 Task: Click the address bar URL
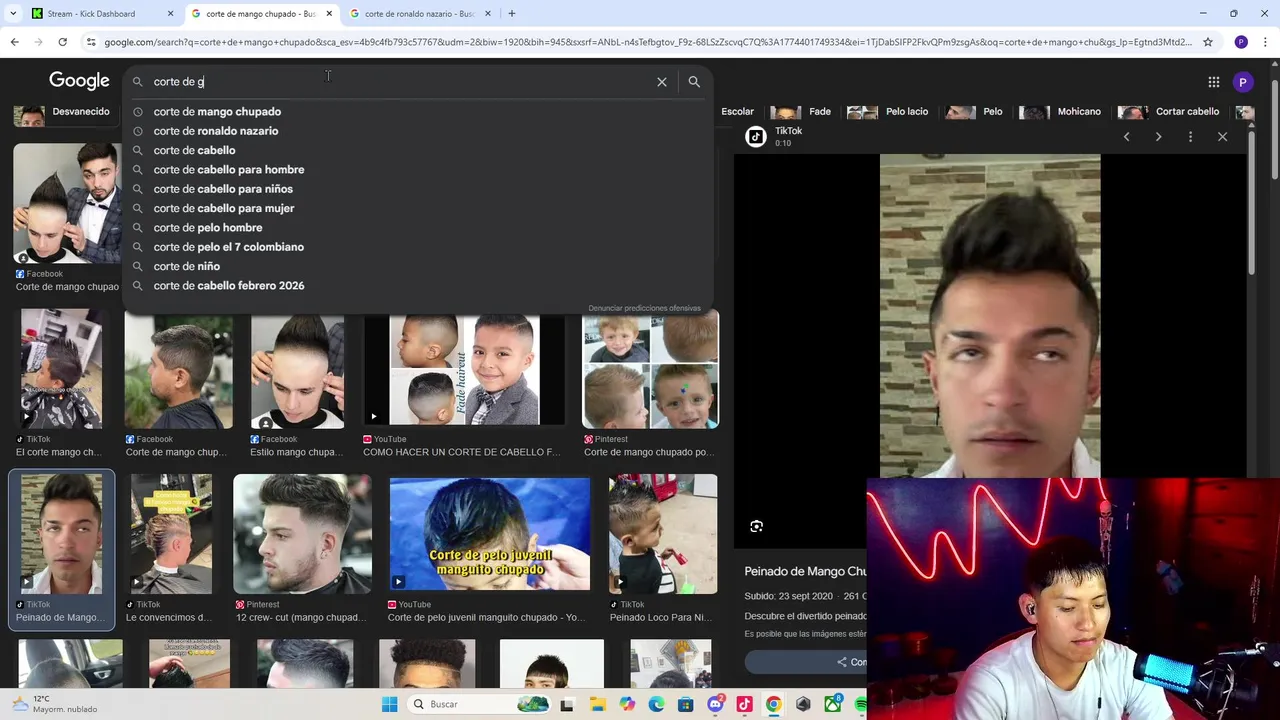coord(648,42)
